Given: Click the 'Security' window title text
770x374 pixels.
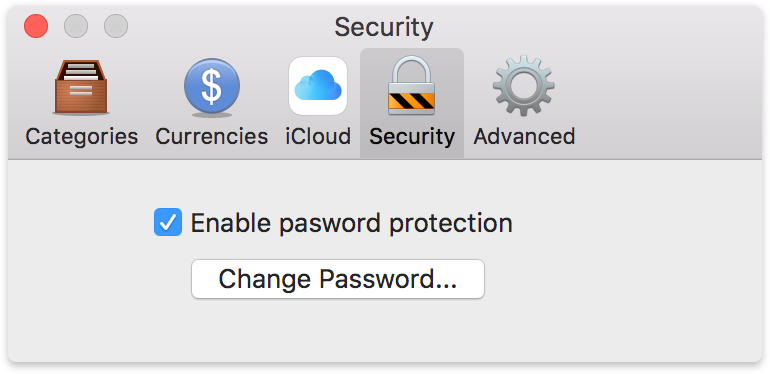Looking at the screenshot, I should [384, 27].
